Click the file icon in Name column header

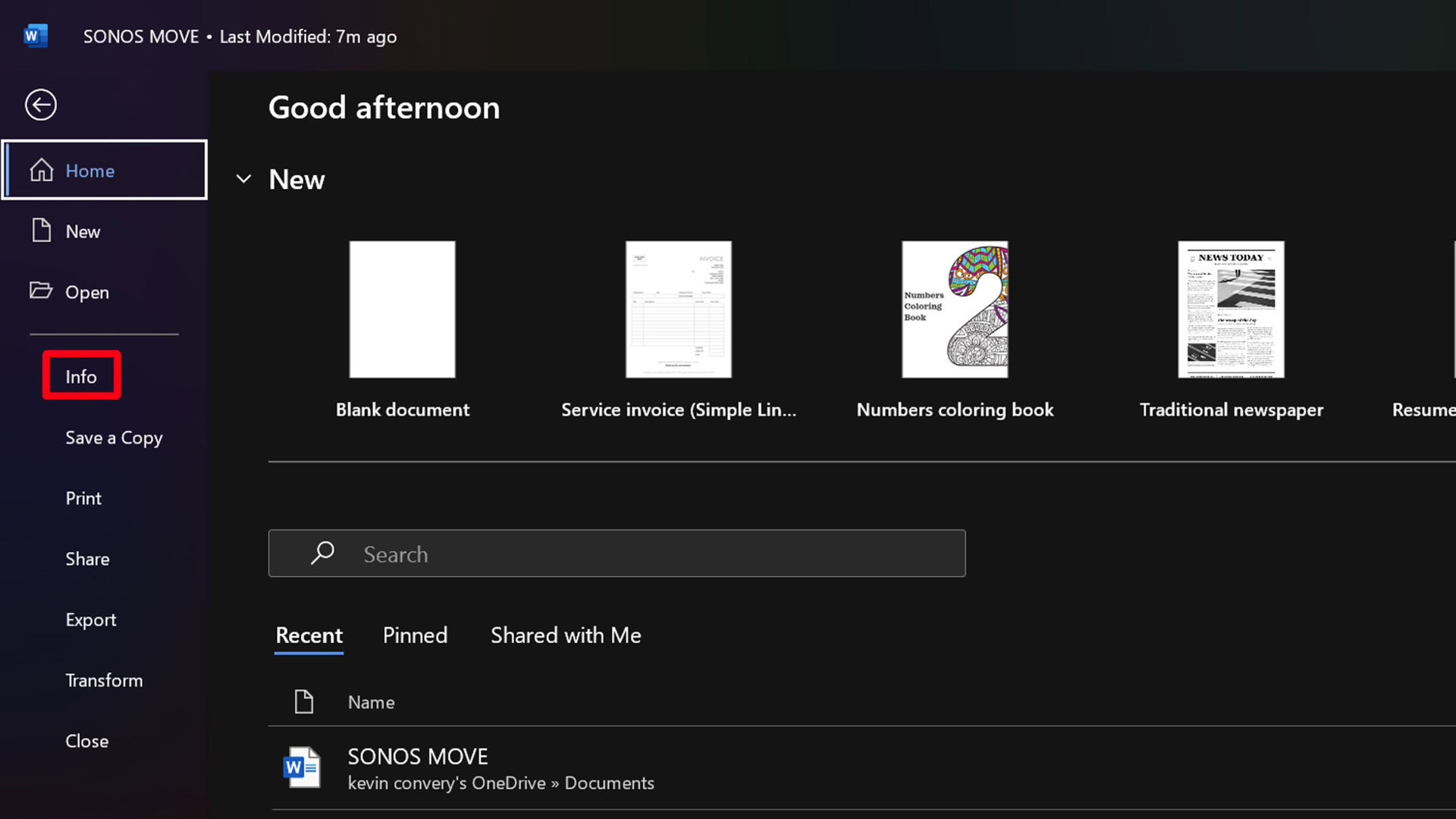tap(303, 701)
